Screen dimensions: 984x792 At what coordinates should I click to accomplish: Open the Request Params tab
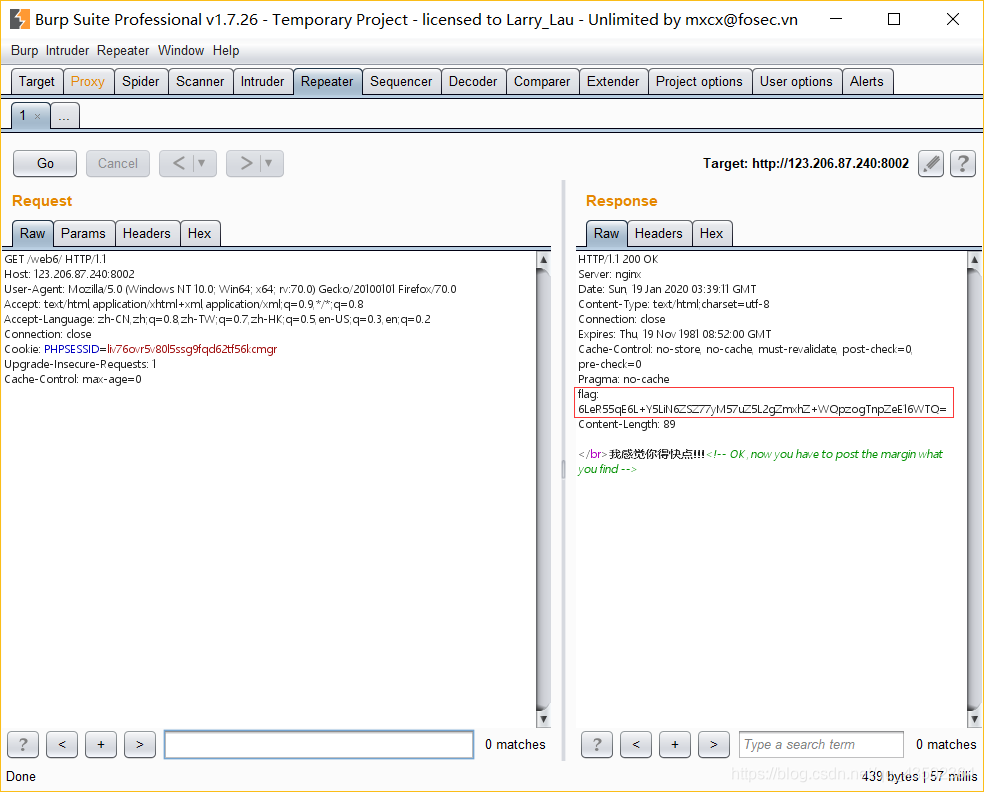[83, 233]
